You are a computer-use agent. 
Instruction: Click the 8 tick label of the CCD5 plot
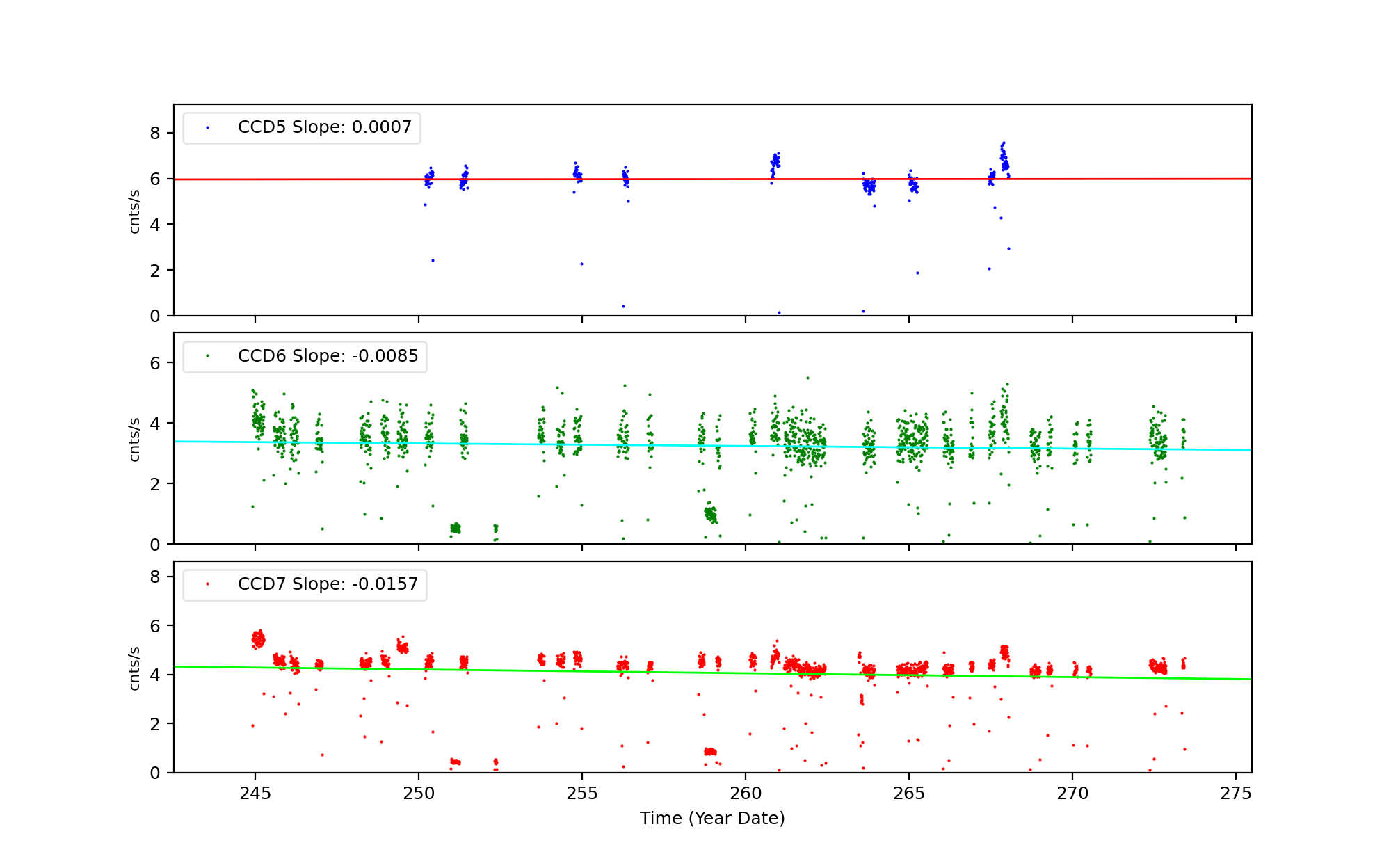(x=155, y=133)
